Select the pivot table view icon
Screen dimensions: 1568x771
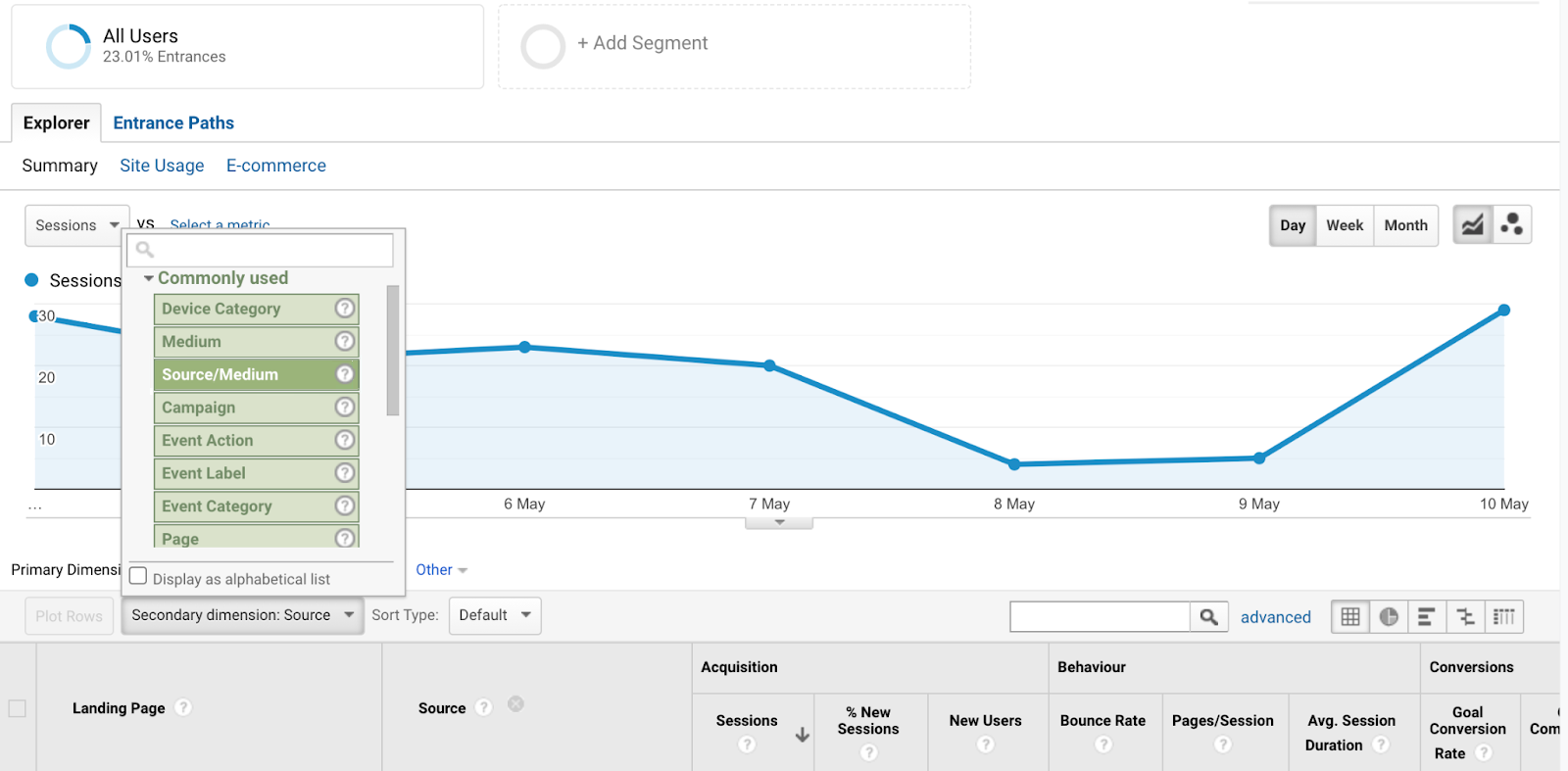pos(1504,616)
